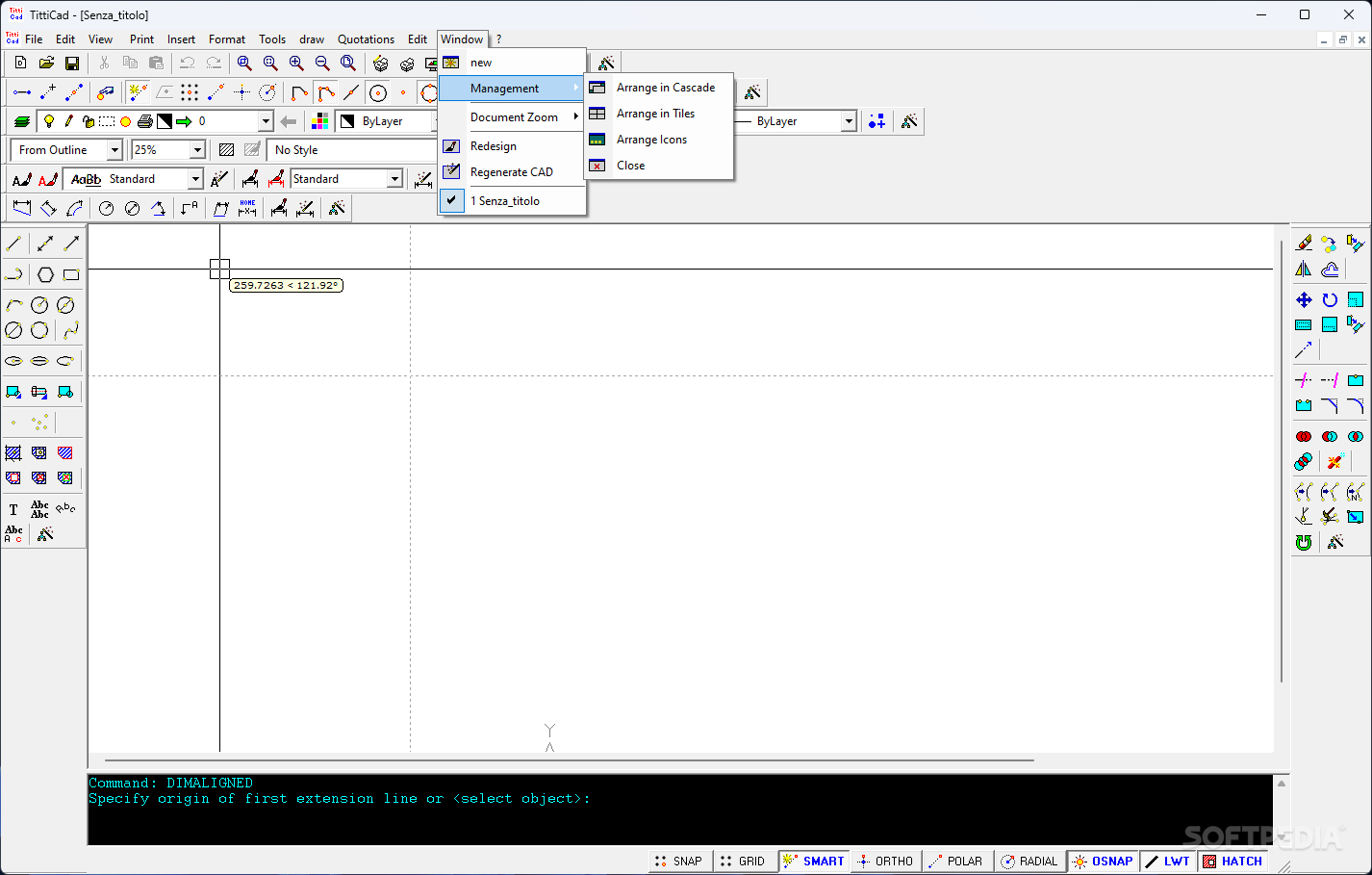Image resolution: width=1372 pixels, height=875 pixels.
Task: Open the ByLayer color dropdown
Action: [x=387, y=121]
